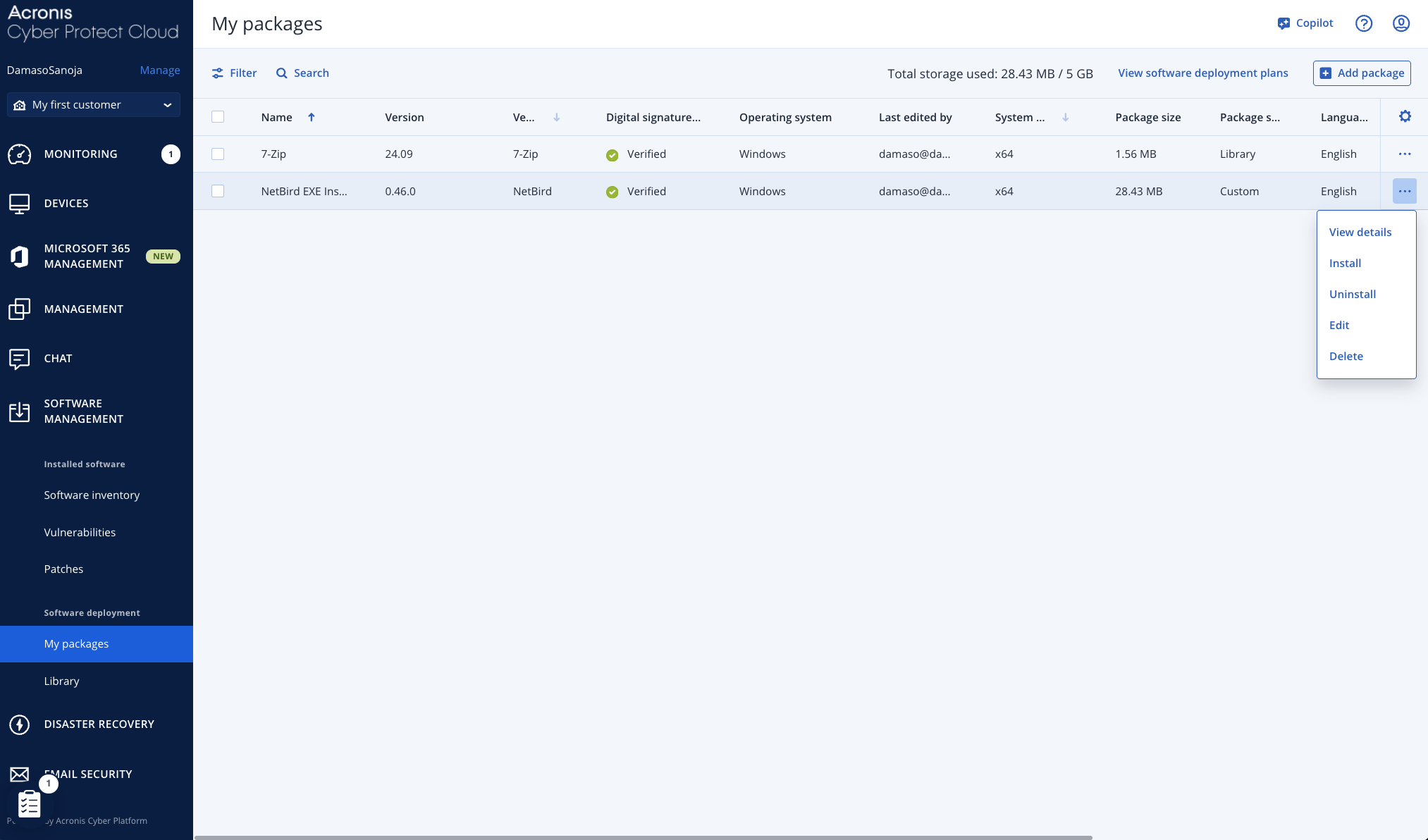Open the Disaster Recovery section
This screenshot has width=1428, height=840.
coord(98,724)
